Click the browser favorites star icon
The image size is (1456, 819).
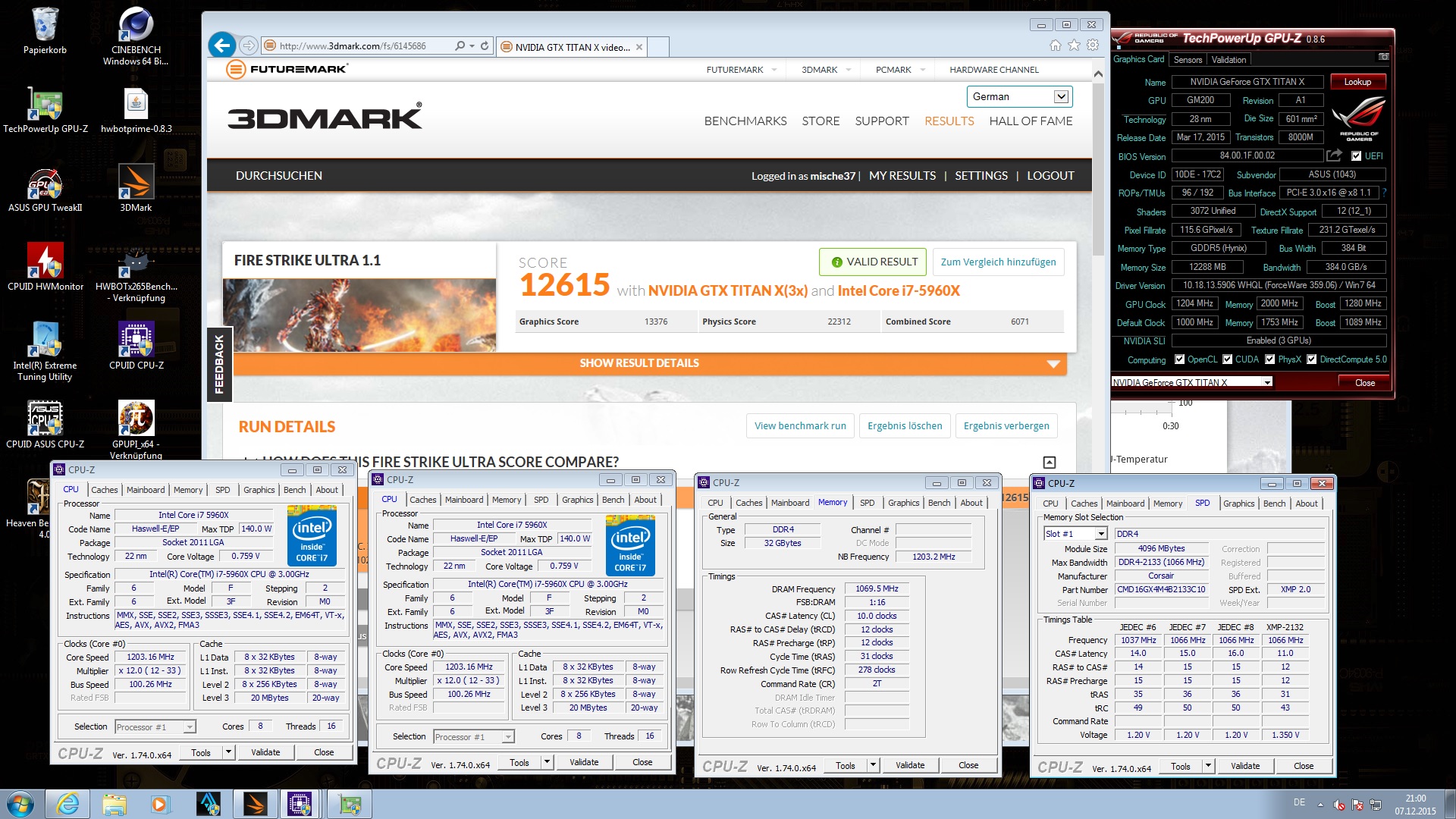point(1074,45)
